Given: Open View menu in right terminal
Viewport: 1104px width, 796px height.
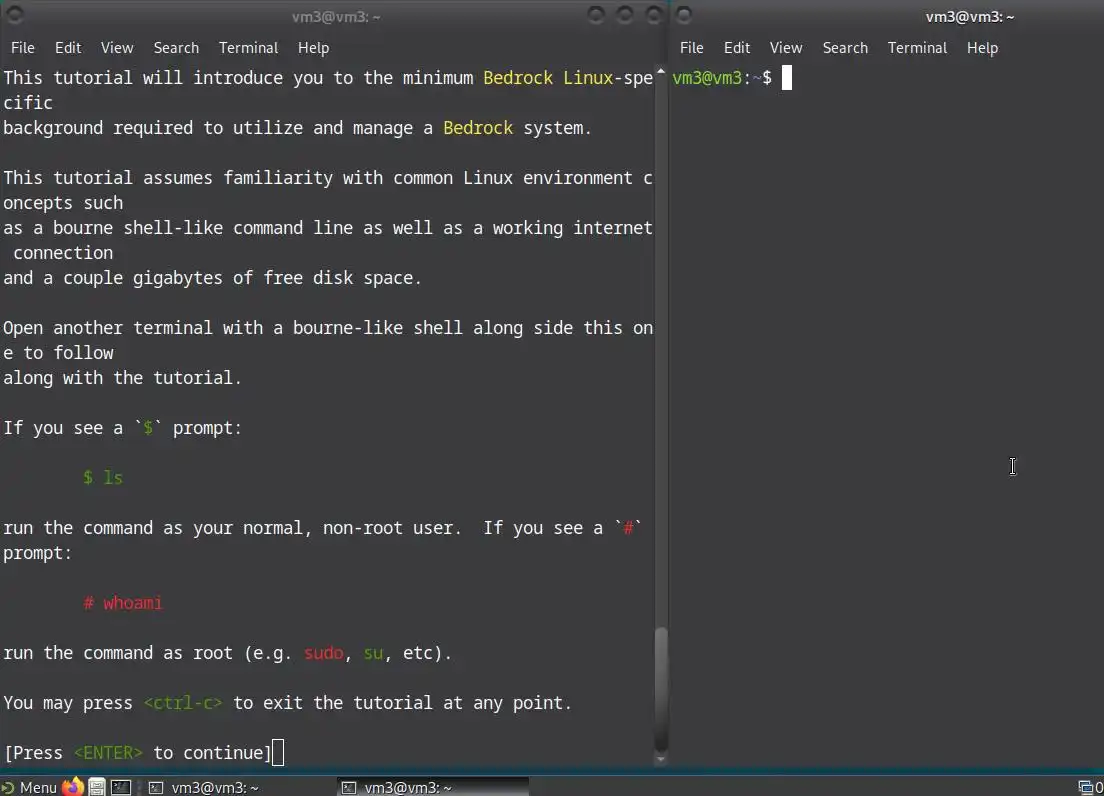Looking at the screenshot, I should [786, 48].
